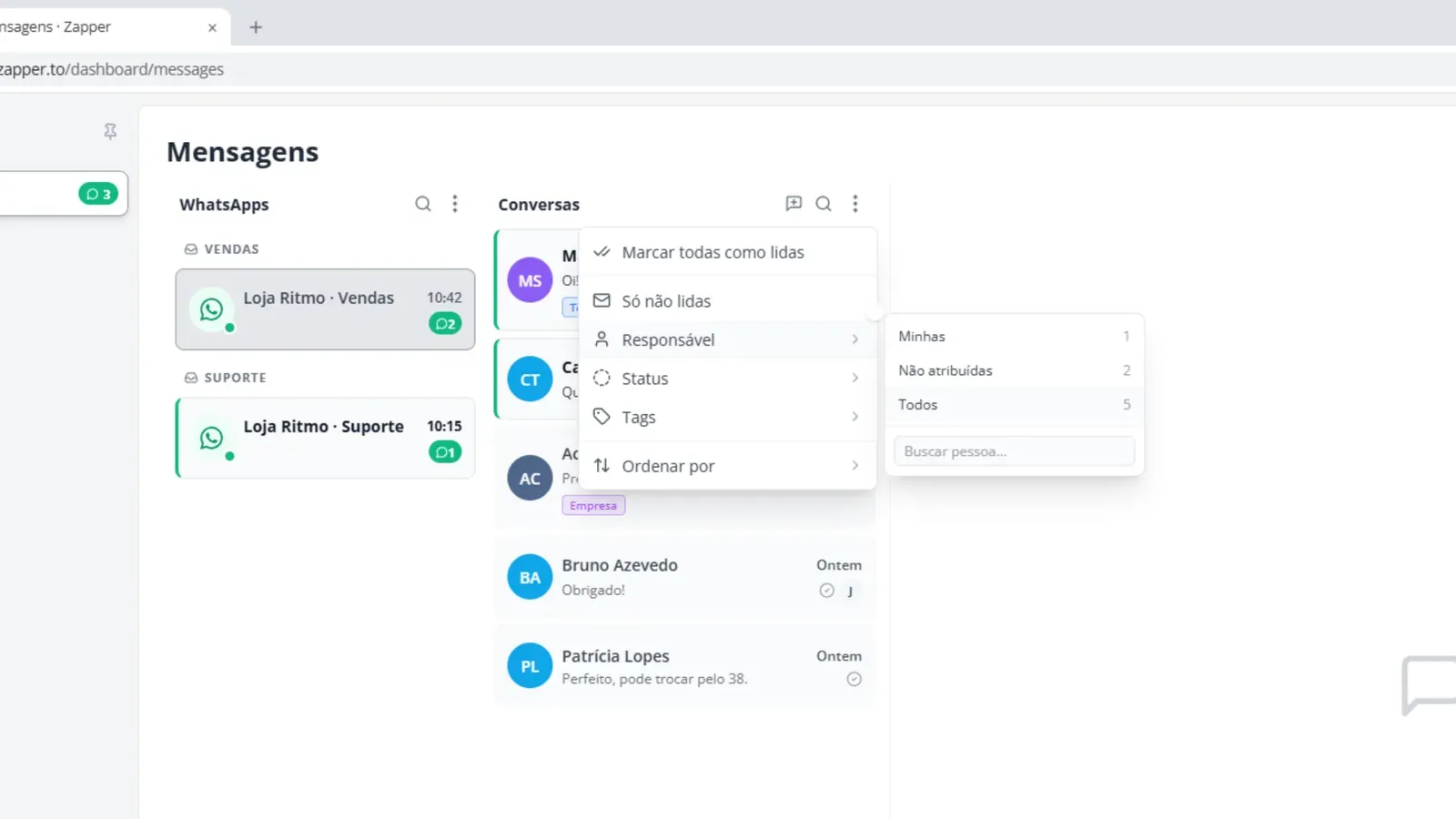Click the BA avatar of Bruno Azevedo
1456x819 pixels.
click(530, 577)
